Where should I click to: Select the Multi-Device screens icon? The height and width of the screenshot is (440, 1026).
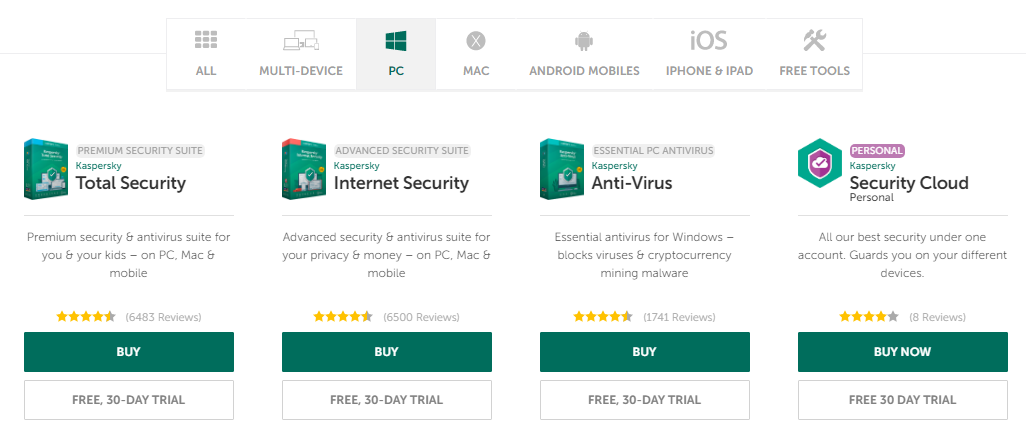pyautogui.click(x=301, y=41)
